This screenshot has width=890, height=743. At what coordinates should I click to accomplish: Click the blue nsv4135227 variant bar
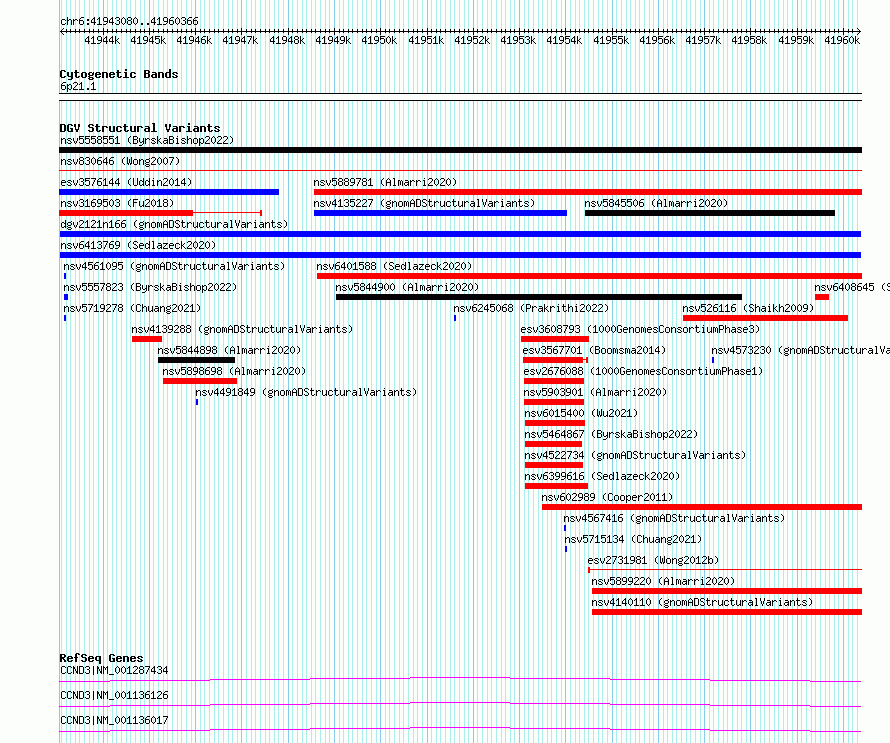point(440,213)
